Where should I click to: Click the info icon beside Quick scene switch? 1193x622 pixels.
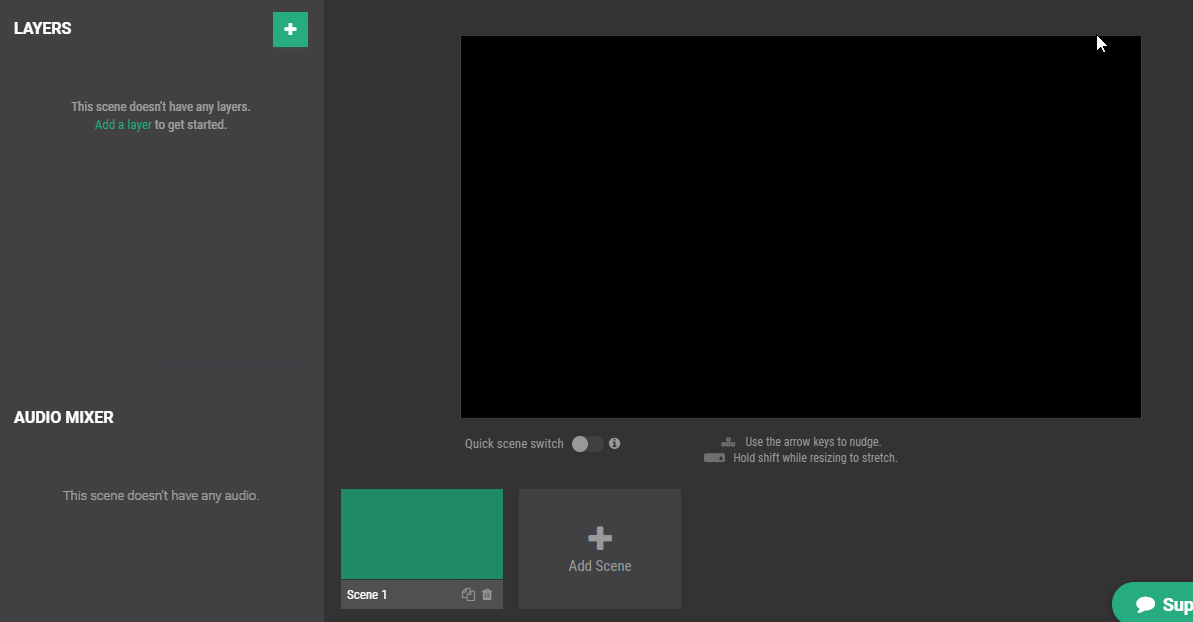click(614, 443)
